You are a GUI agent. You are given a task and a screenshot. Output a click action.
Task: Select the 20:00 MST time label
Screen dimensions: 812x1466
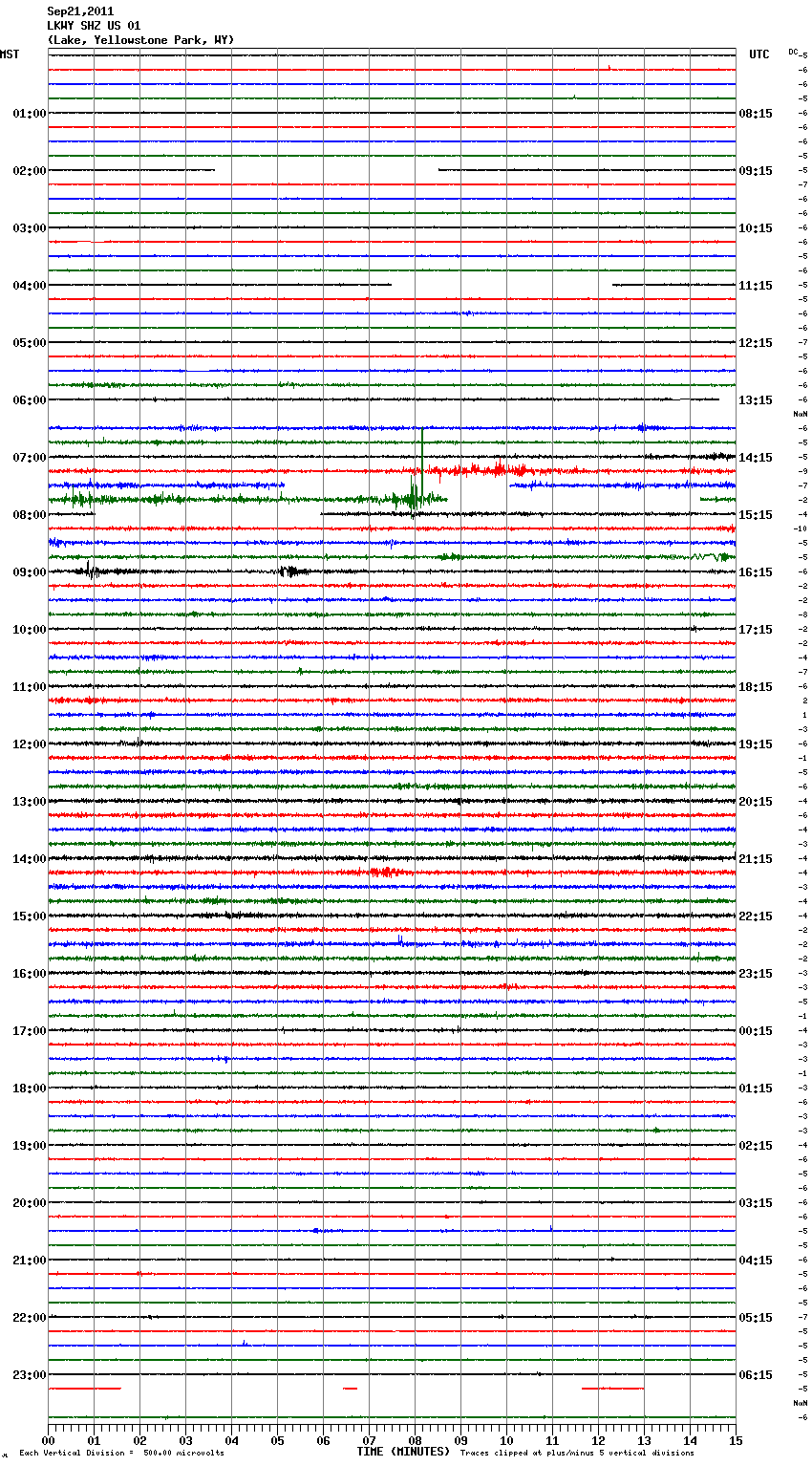click(29, 1203)
